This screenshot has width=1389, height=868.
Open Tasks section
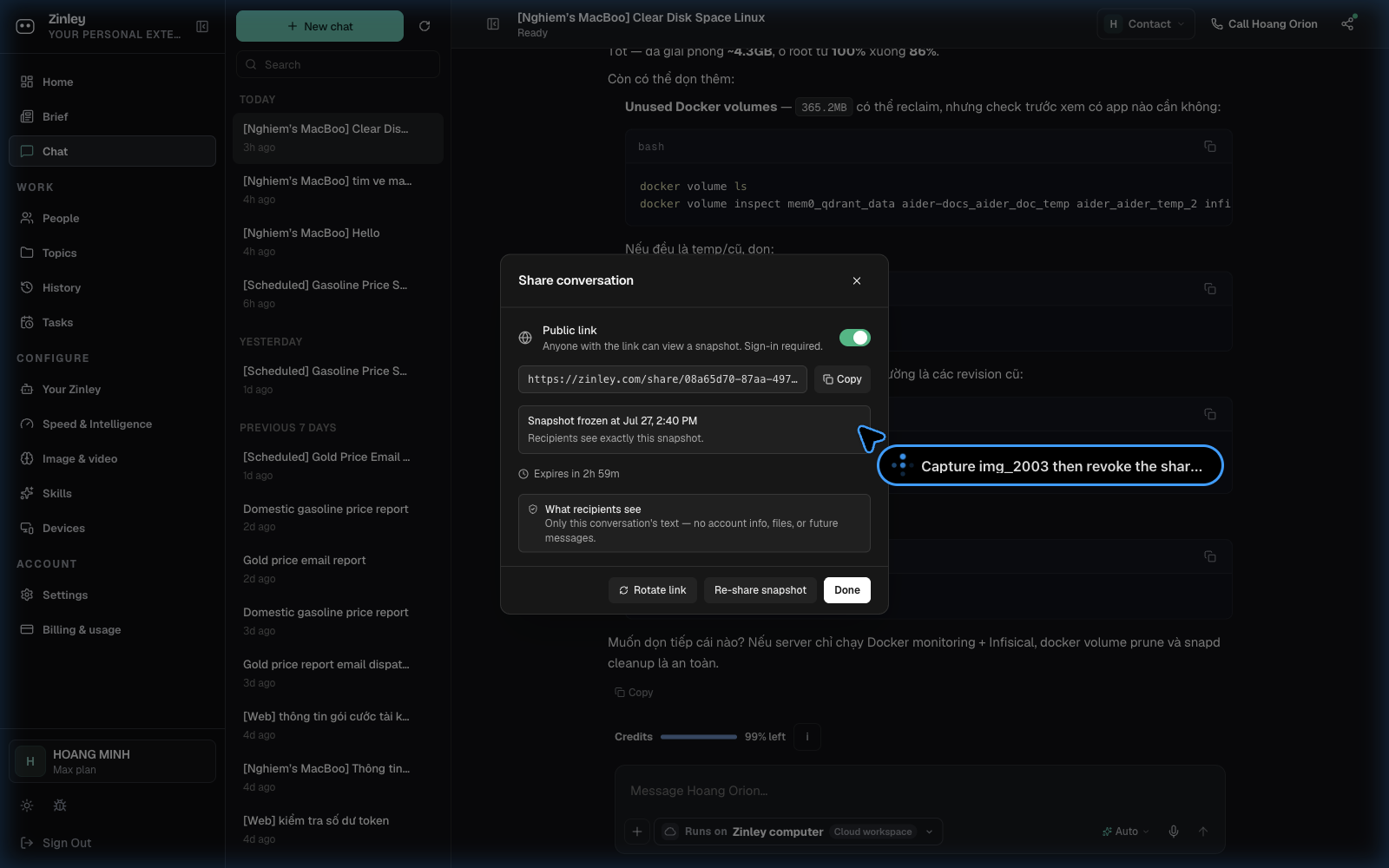coord(112,322)
